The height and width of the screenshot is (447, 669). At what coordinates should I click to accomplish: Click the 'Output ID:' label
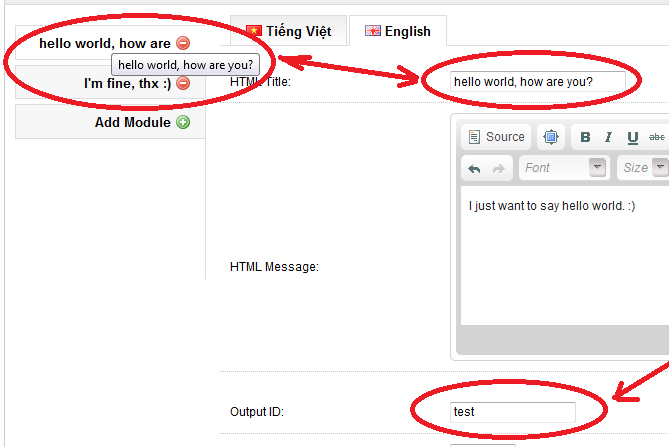pyautogui.click(x=257, y=412)
